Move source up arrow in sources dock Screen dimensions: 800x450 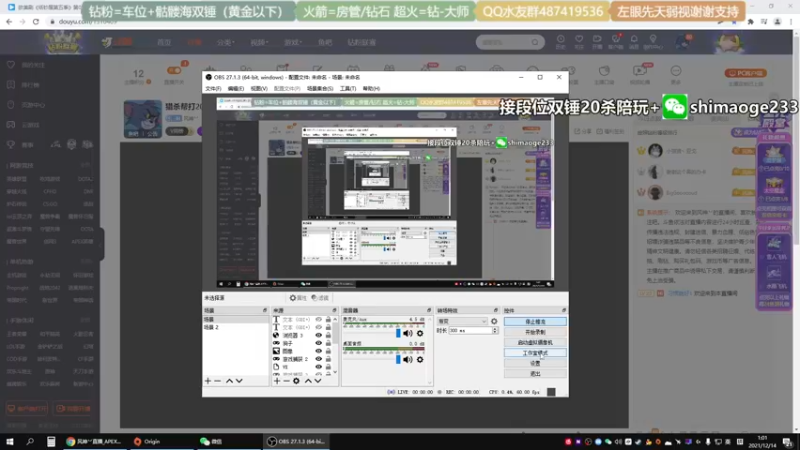[x=308, y=381]
